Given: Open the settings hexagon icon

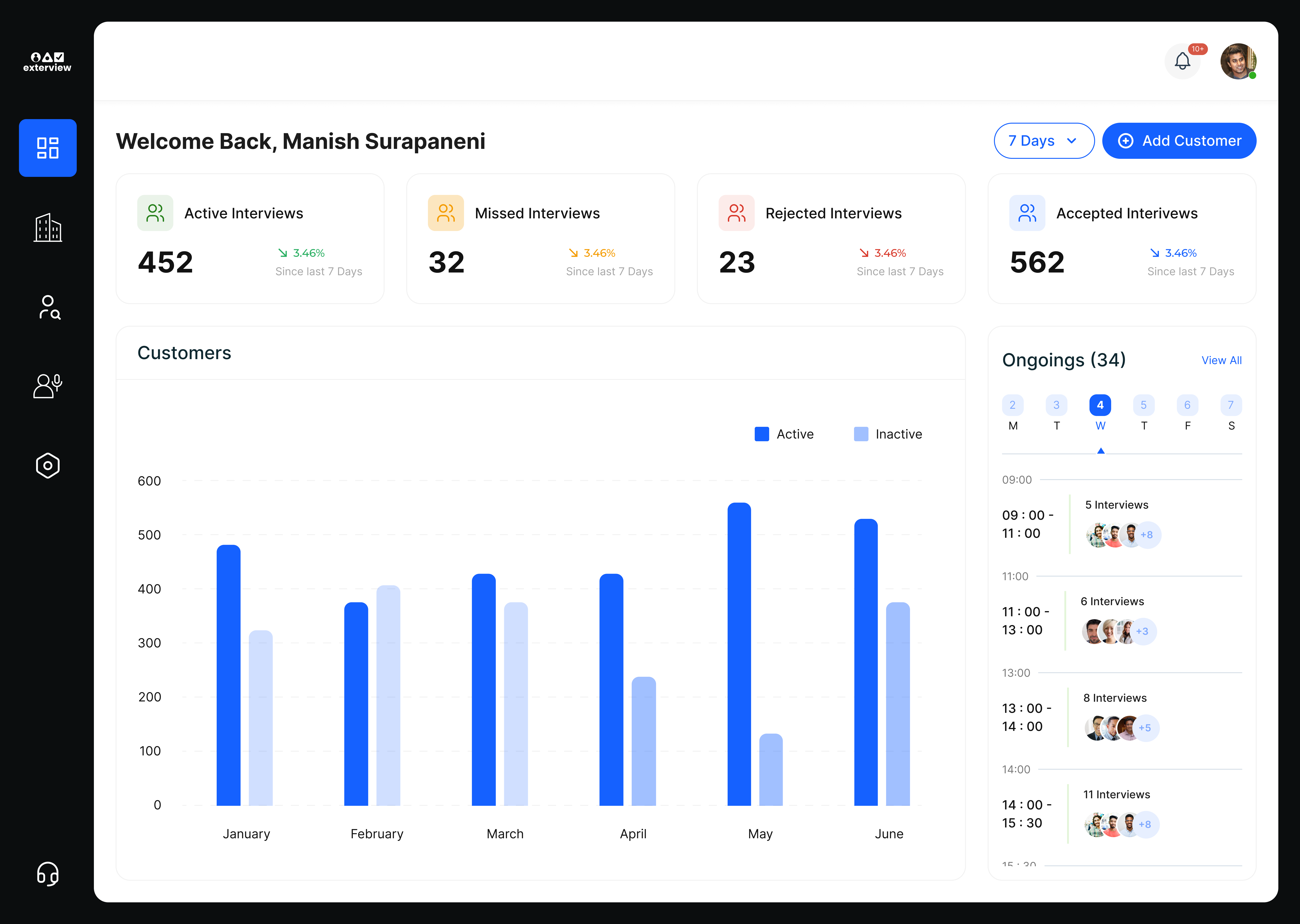Looking at the screenshot, I should coord(48,465).
